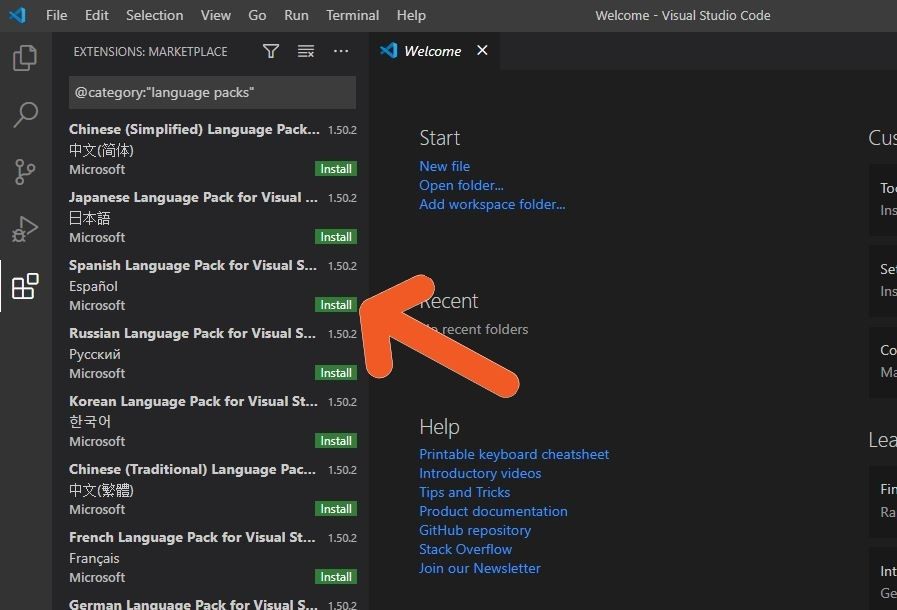Clear extensions search results icon
This screenshot has width=897, height=610.
click(x=306, y=51)
